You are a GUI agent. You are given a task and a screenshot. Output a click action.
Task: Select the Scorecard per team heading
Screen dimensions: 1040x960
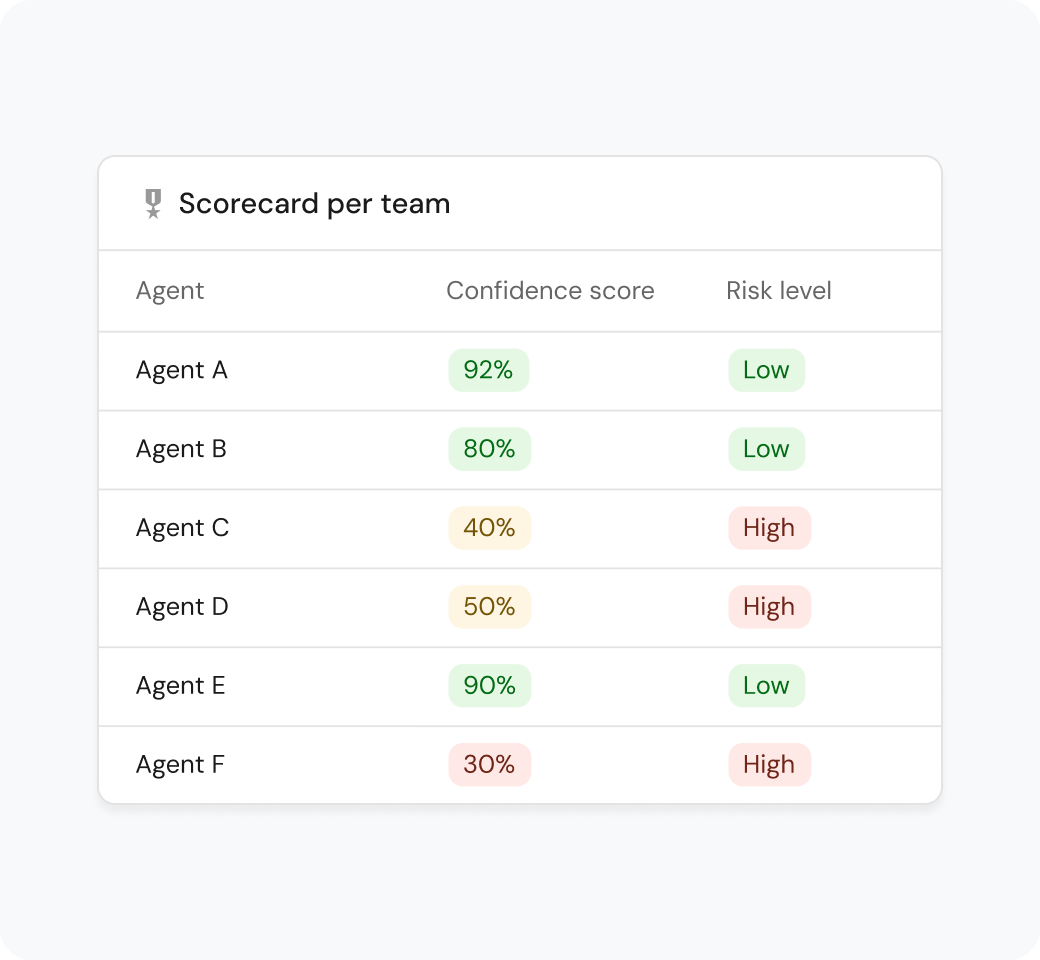(x=314, y=204)
